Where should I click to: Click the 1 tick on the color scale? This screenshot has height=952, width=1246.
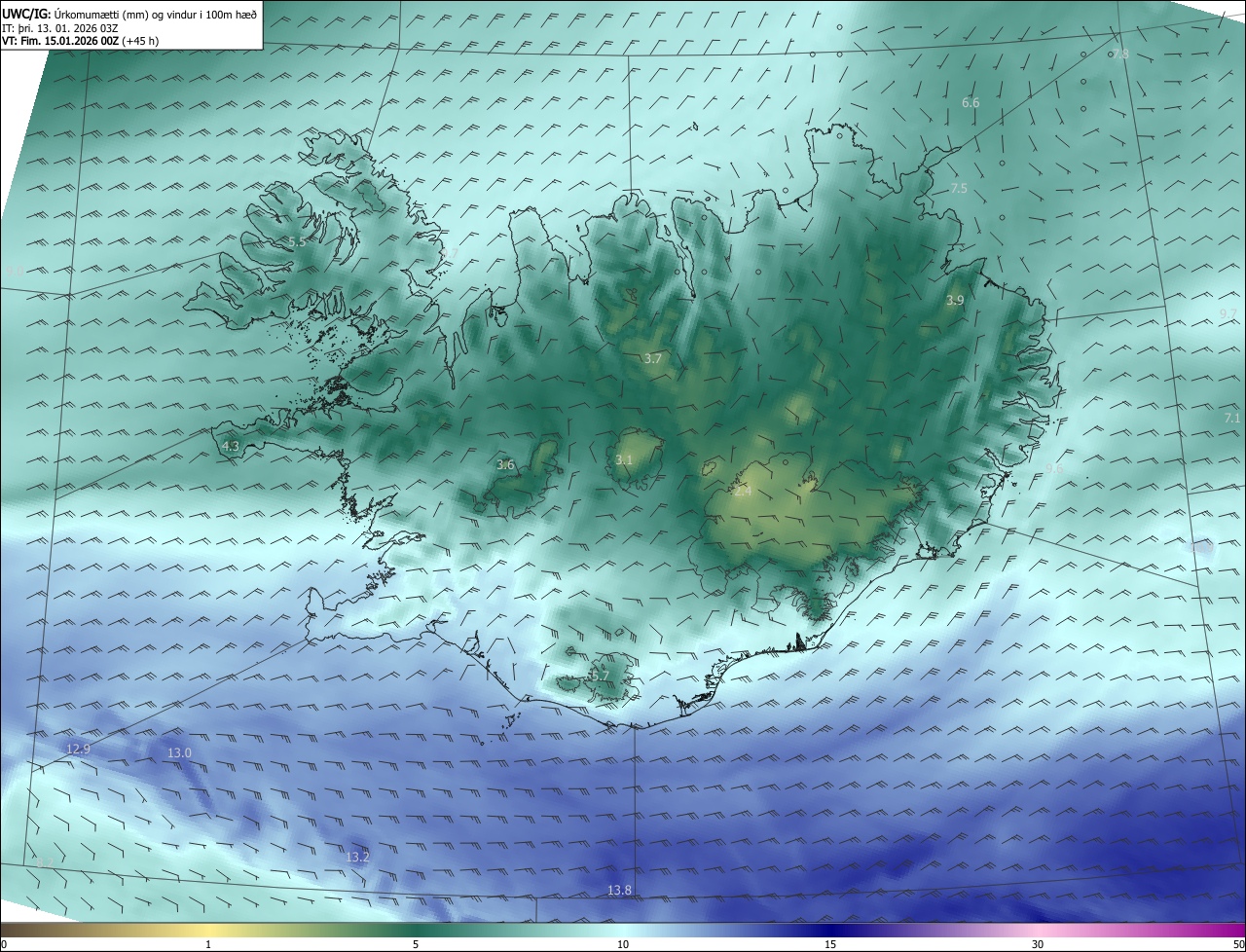[208, 945]
